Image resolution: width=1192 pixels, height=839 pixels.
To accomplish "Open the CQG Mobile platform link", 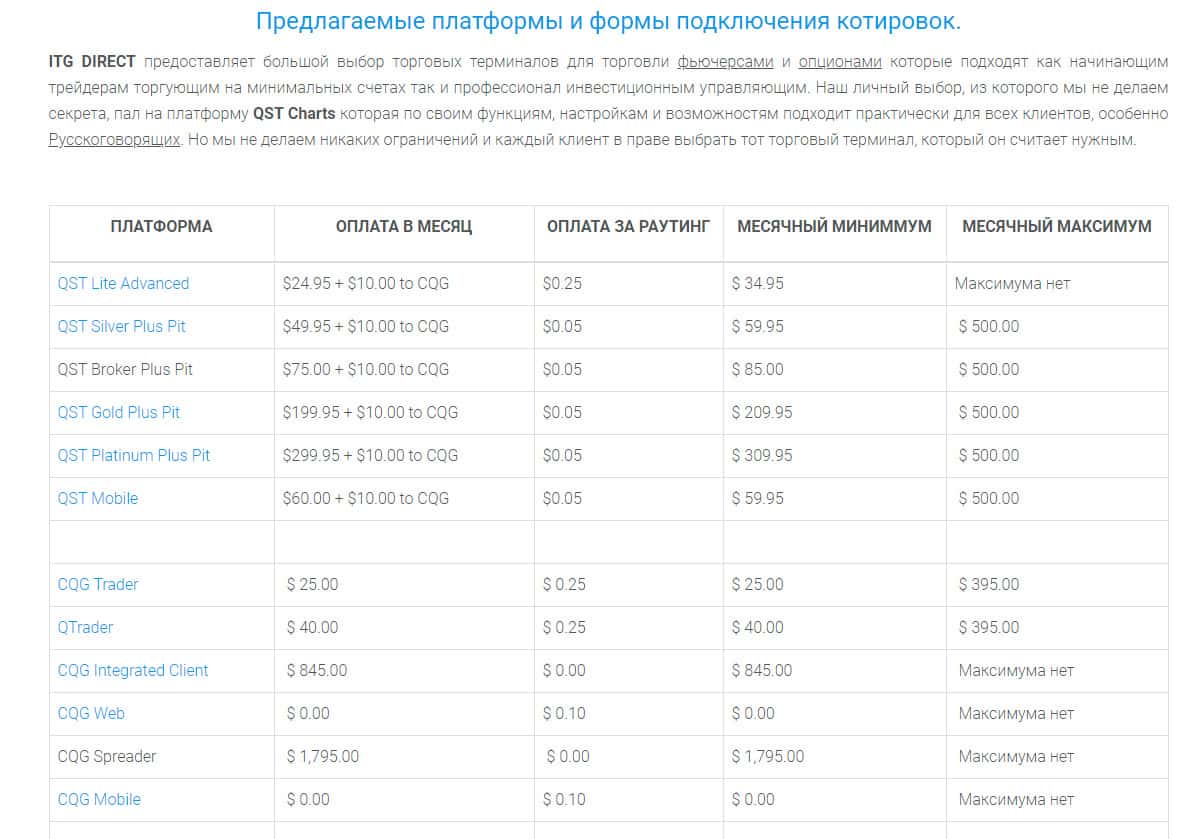I will (x=100, y=799).
